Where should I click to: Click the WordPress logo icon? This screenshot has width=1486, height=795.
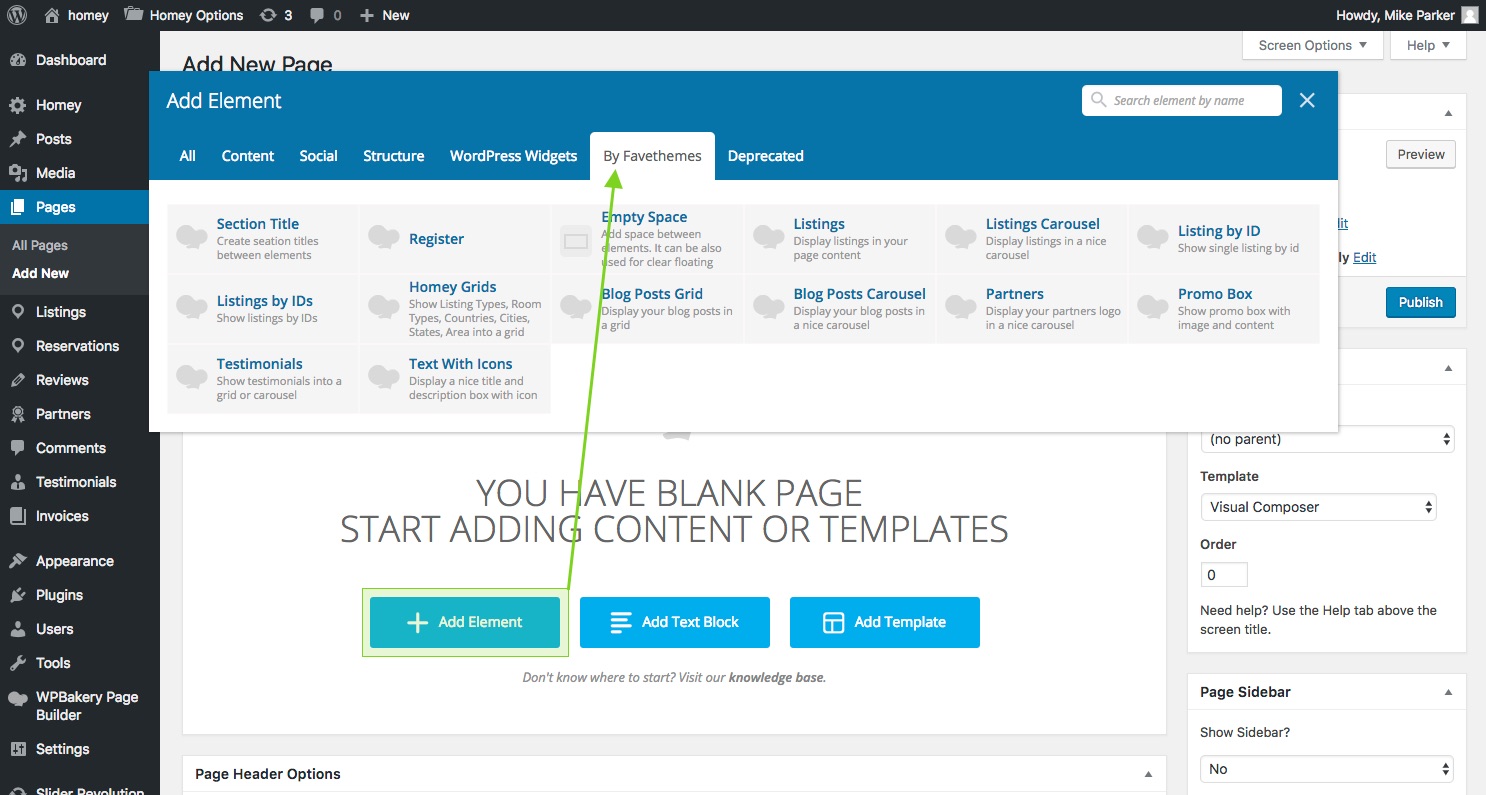point(17,15)
